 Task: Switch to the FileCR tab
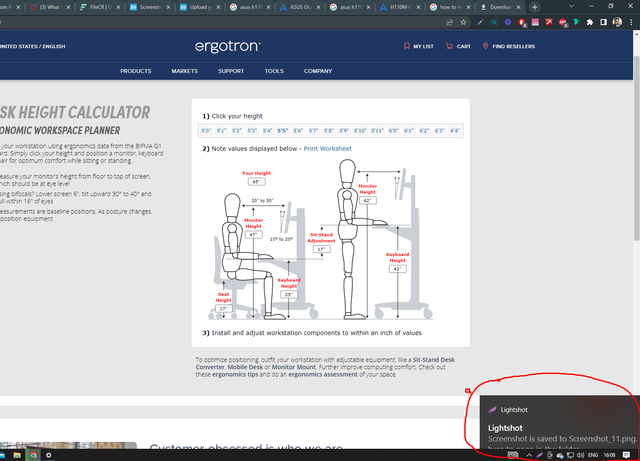click(x=98, y=7)
